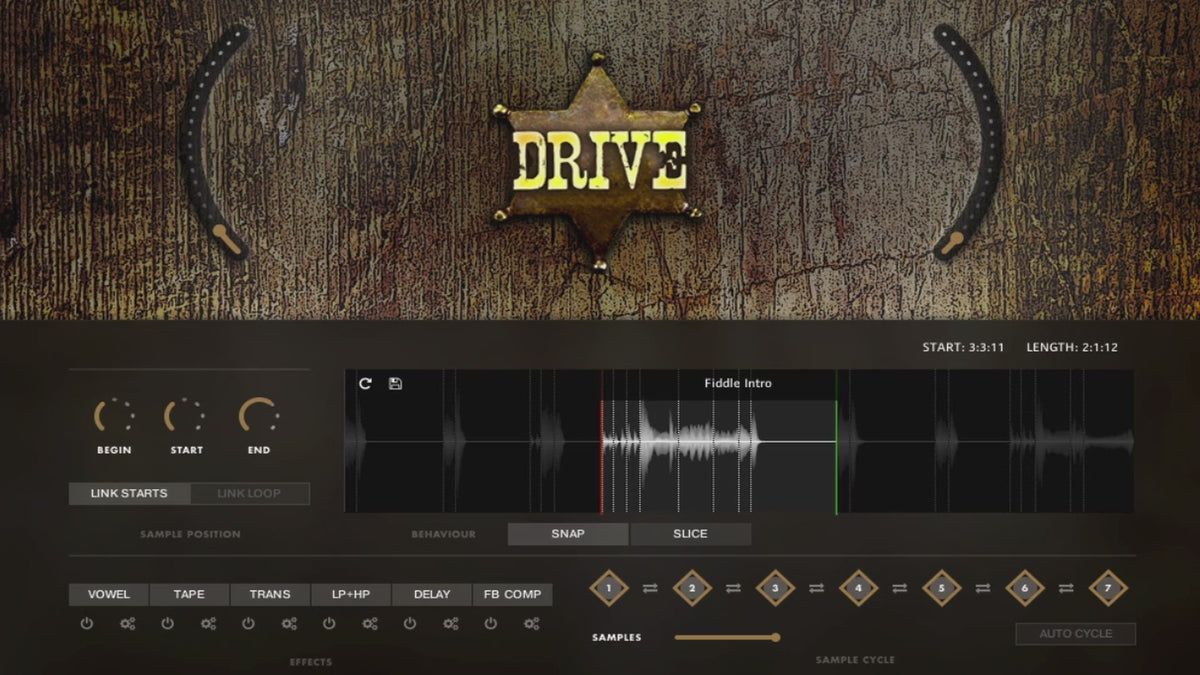Open settings gears for FB COMP effect
Screen dimensions: 1200x675
tap(531, 624)
